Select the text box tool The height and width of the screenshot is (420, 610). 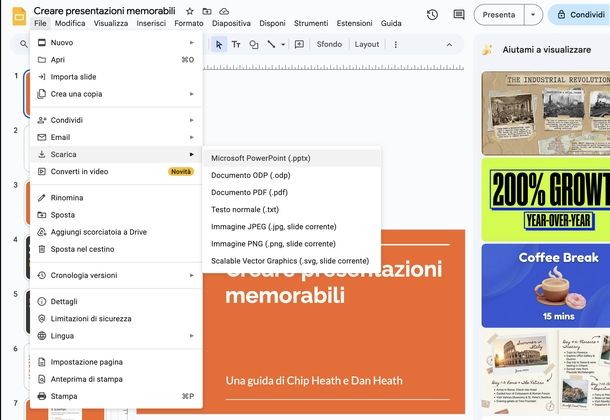pos(236,45)
